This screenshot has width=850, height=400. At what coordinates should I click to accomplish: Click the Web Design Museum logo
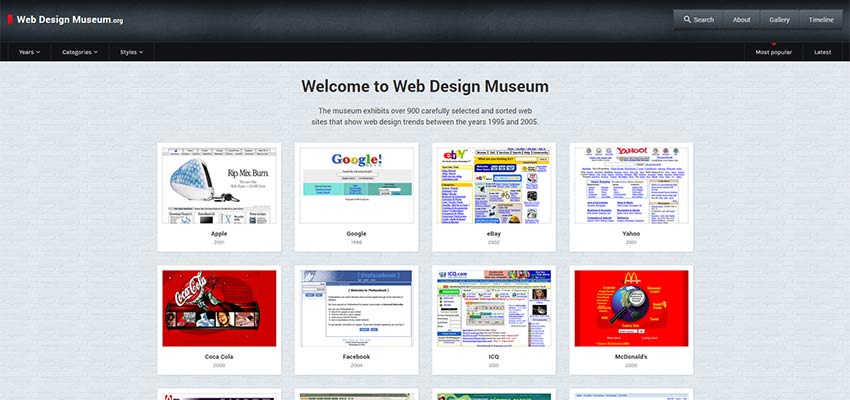pos(66,20)
